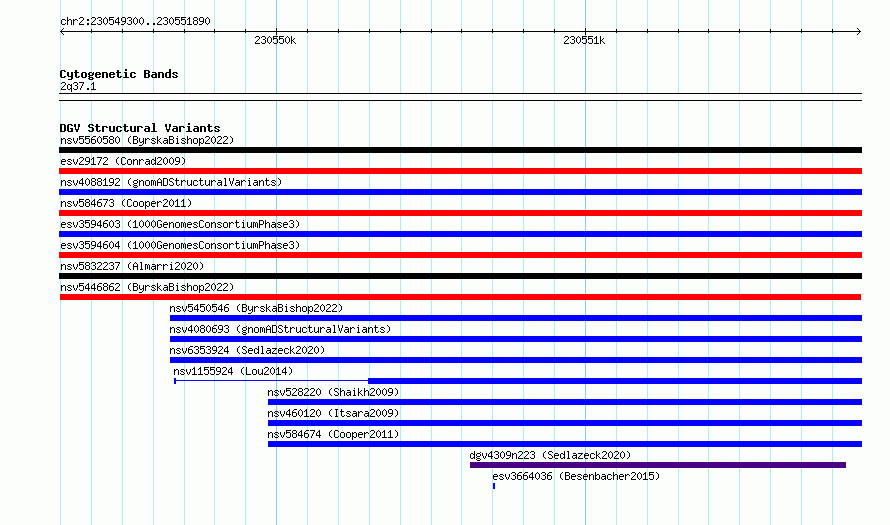Select the blue bar under nsv4080693
Screen dimensions: 890x525
[x=516, y=339]
